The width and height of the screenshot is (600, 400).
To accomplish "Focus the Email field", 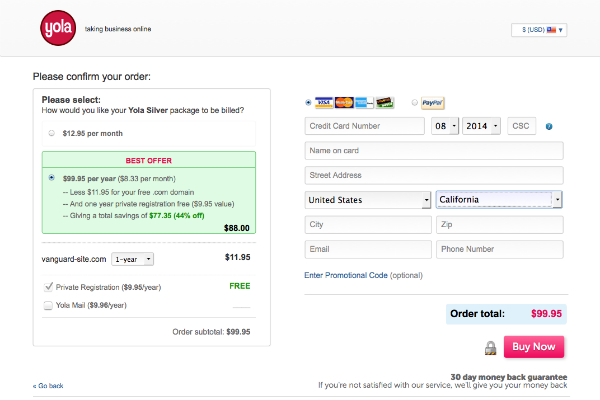I will 368,249.
